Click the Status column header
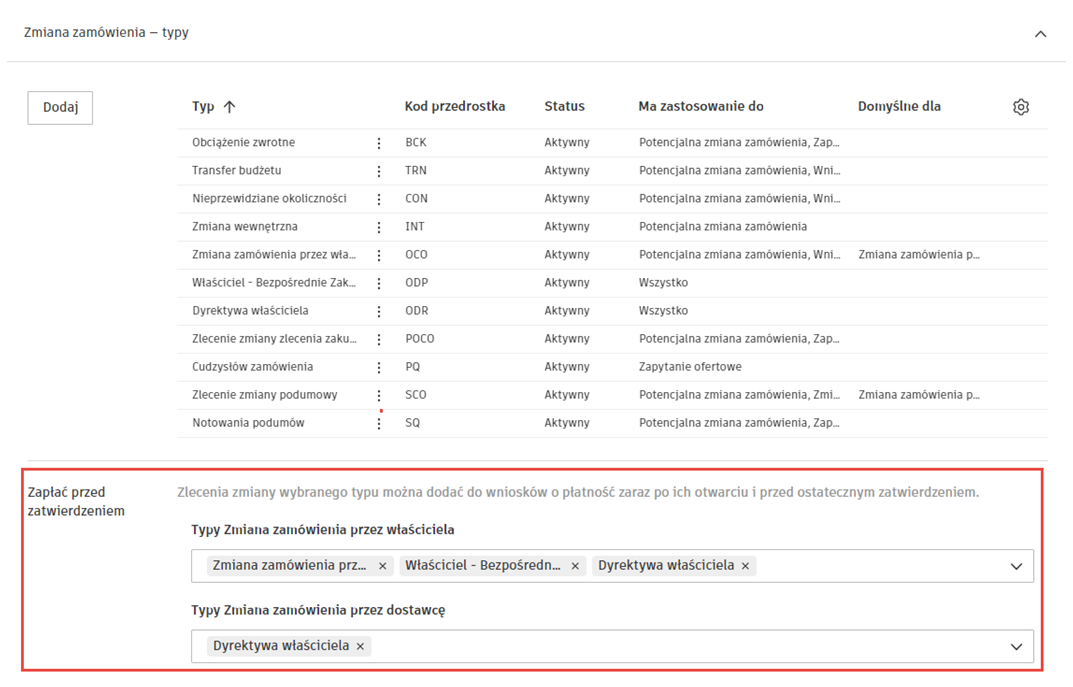The width and height of the screenshot is (1073, 687). [x=565, y=106]
